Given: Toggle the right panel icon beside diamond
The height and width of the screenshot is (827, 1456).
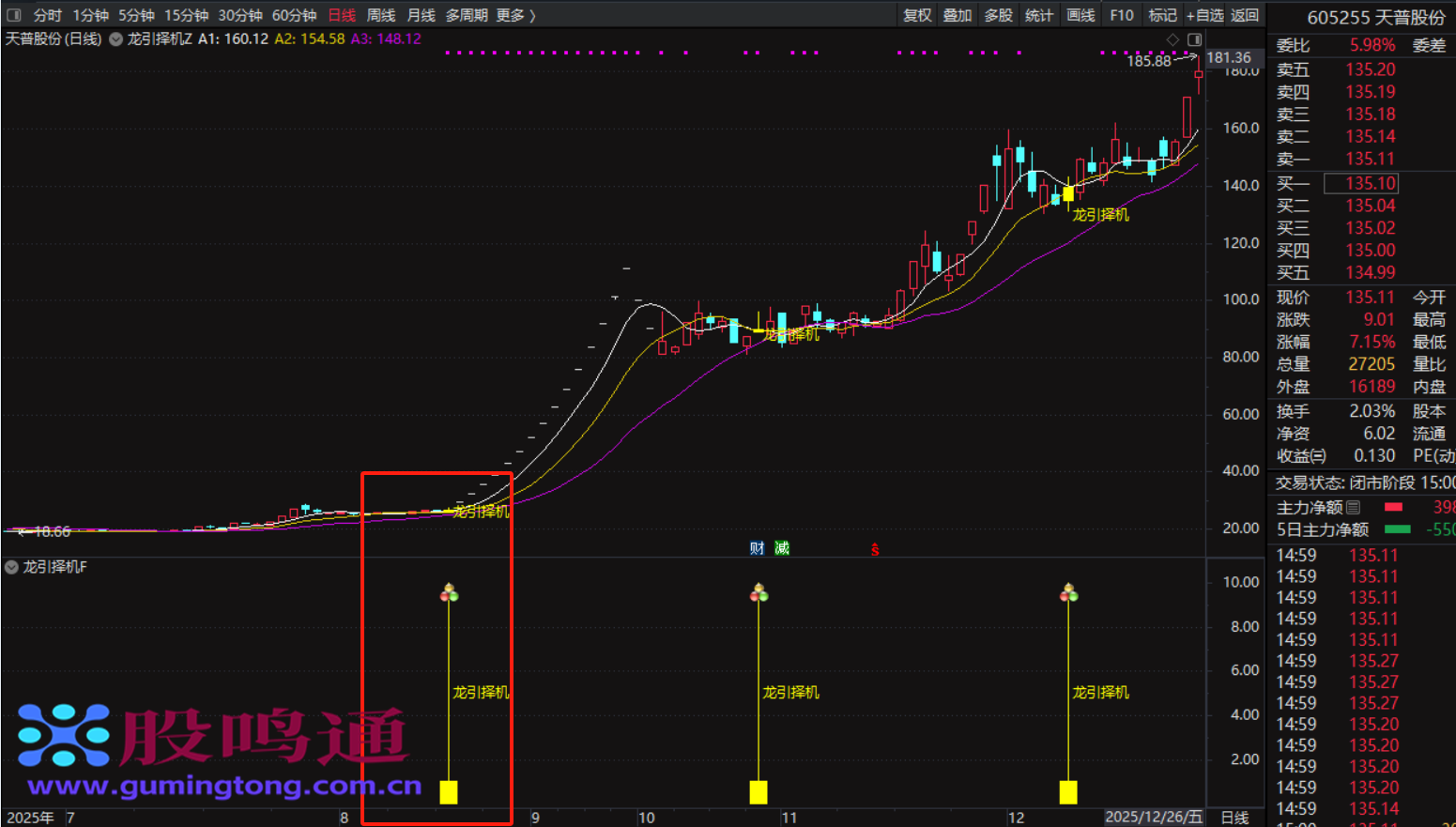Looking at the screenshot, I should point(1194,39).
